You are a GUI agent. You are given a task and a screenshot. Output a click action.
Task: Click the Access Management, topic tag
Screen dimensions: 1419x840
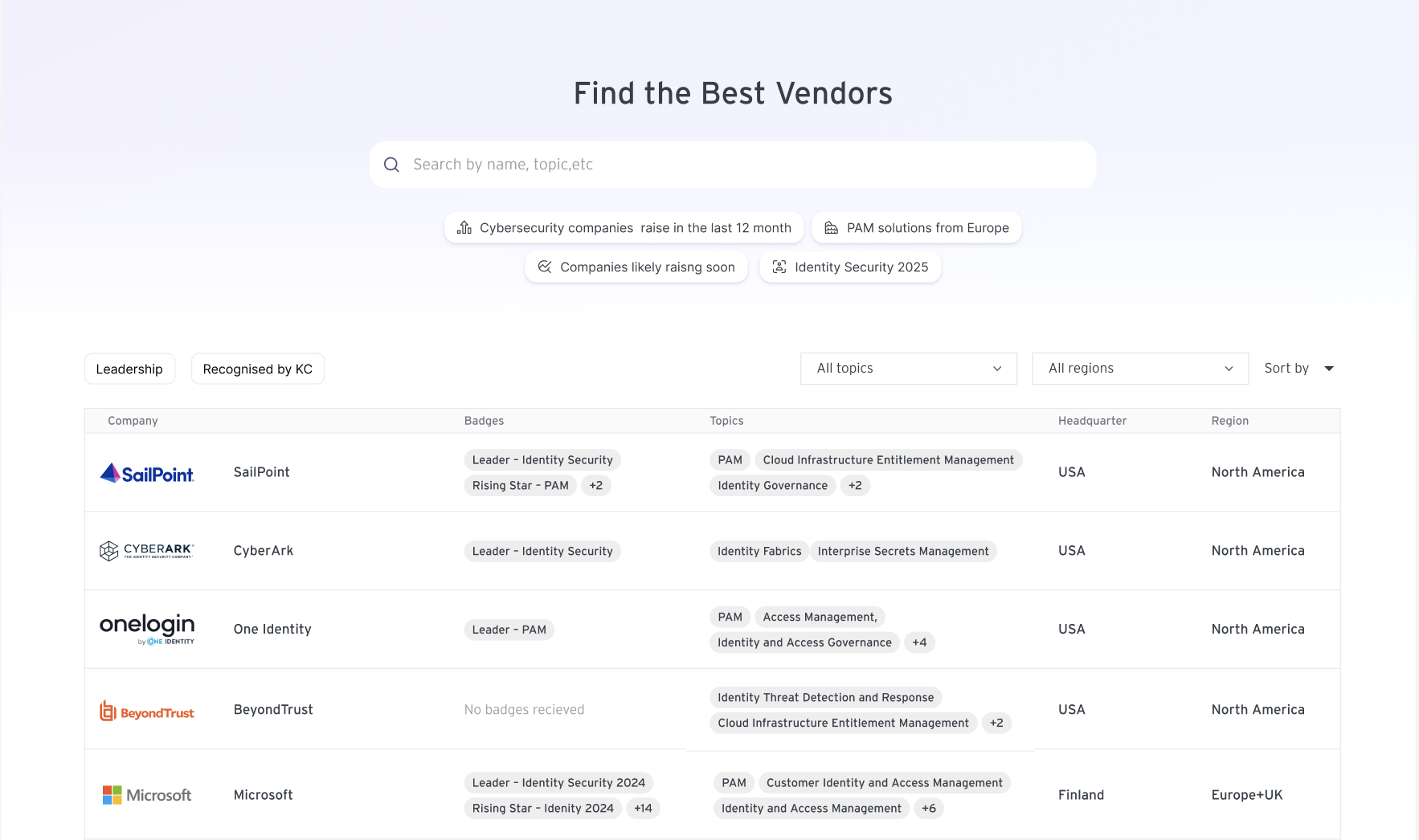(x=820, y=618)
